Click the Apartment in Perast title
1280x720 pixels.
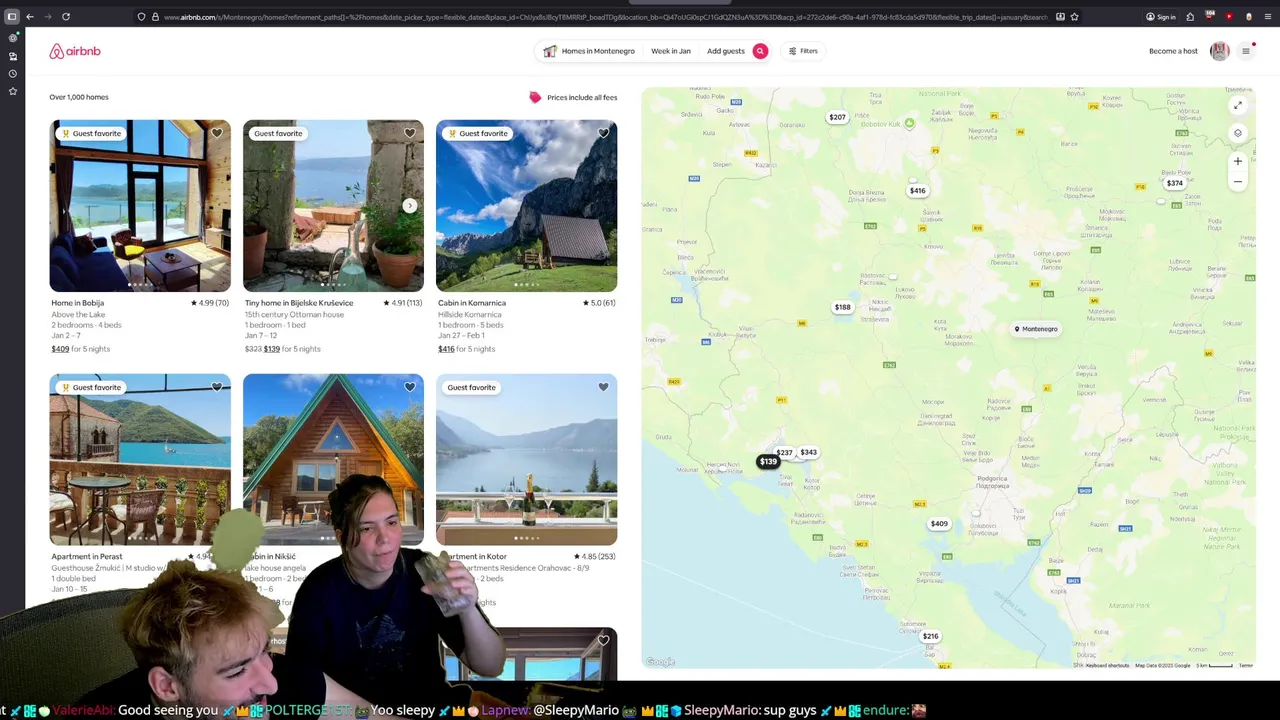pos(87,556)
